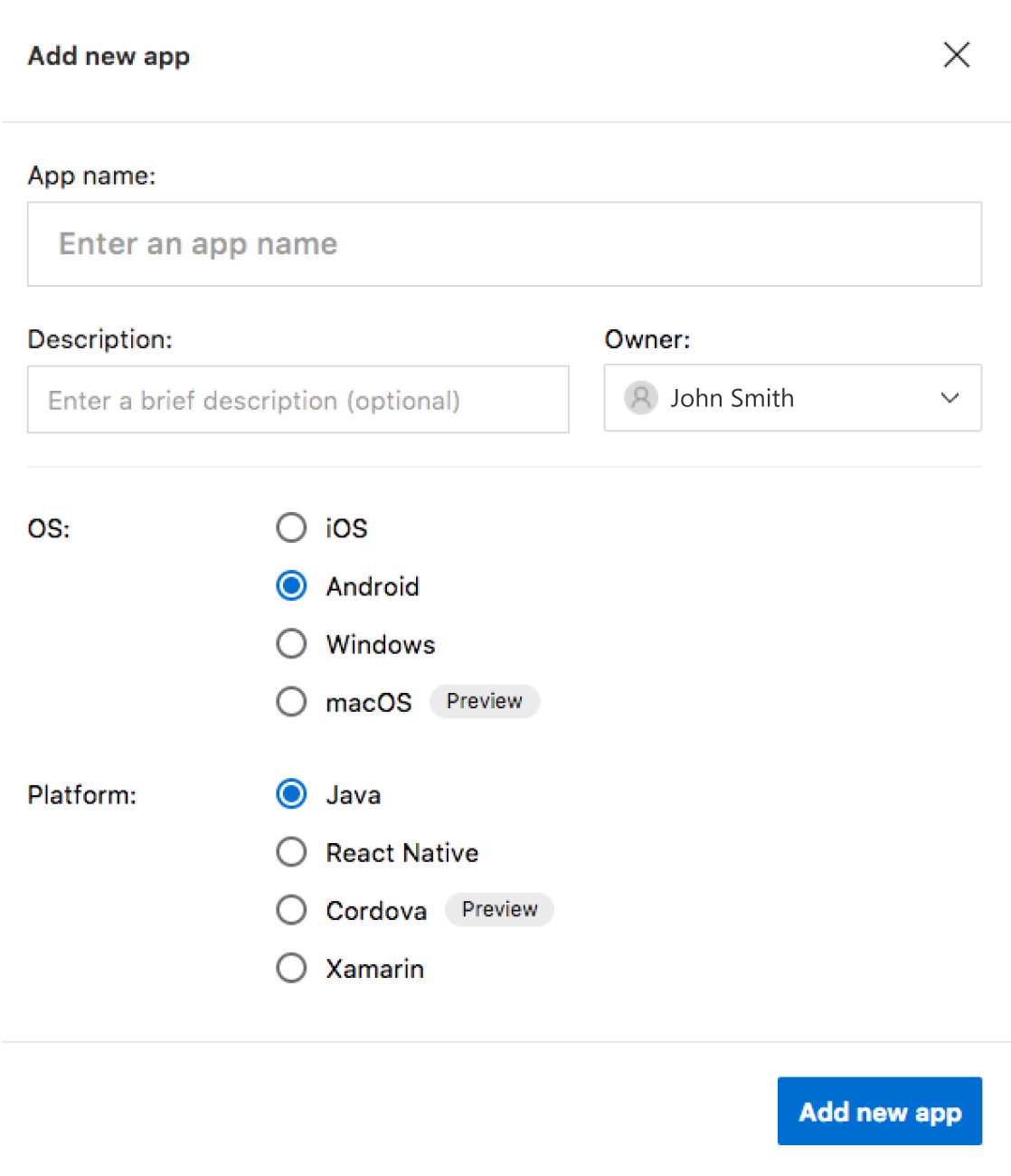Select macOS as the operating system

click(x=291, y=702)
